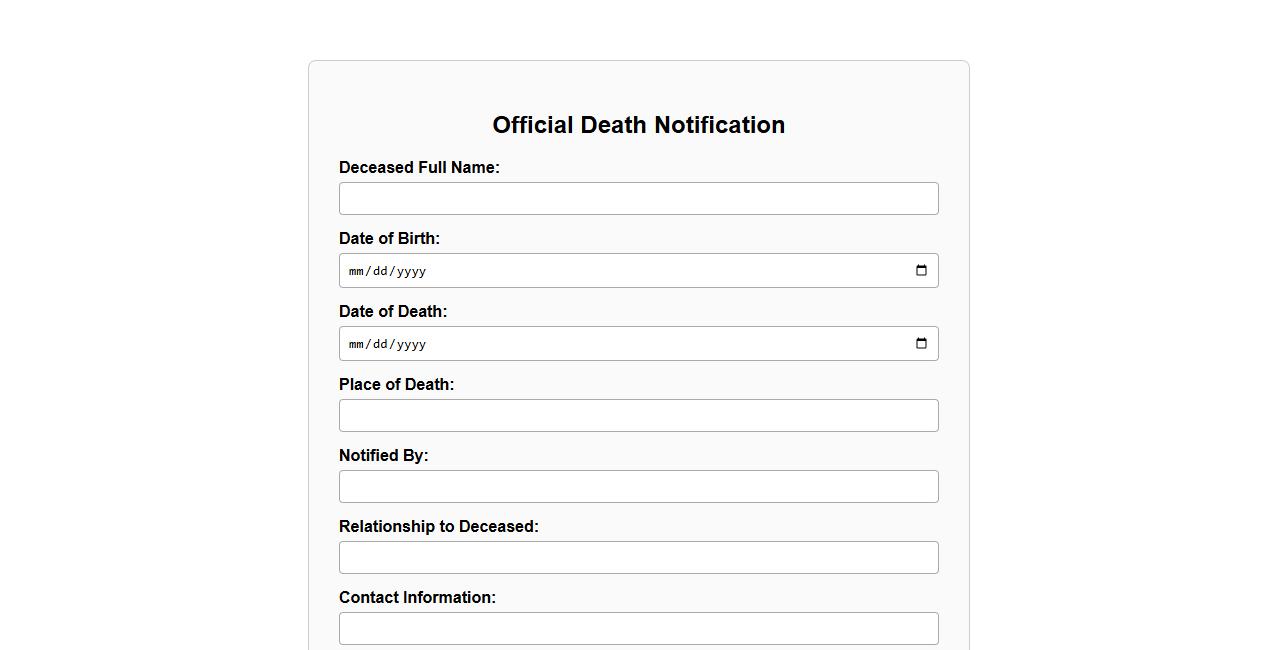Click the 'Relationship to Deceased:' label

438,526
